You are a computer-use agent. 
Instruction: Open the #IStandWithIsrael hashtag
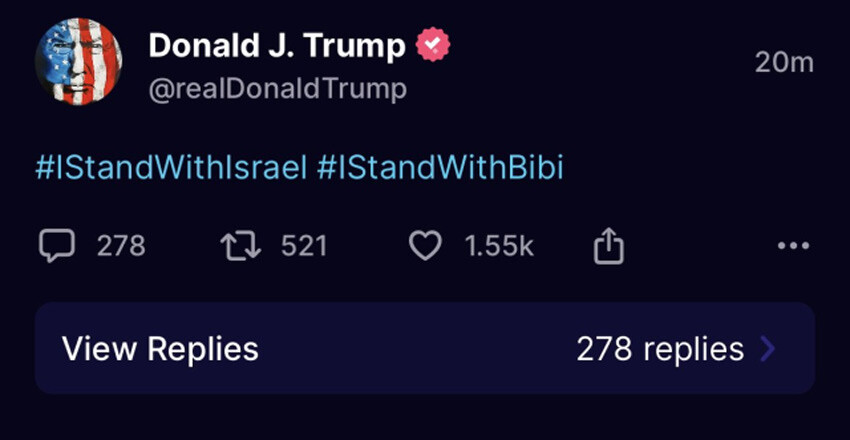[x=171, y=168]
